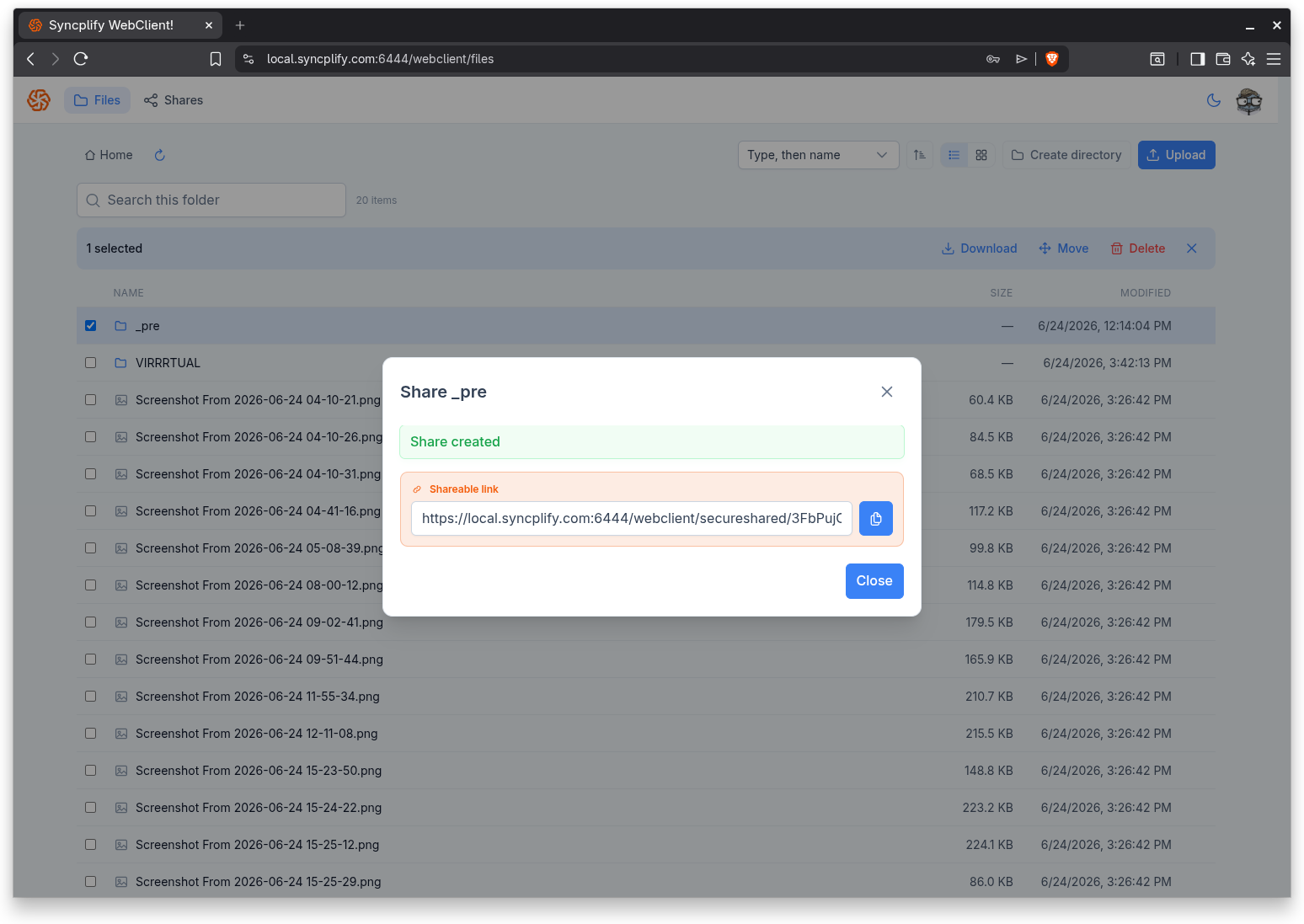Screen dimensions: 1304x924
Task: Click the _pre folder icon
Action: click(120, 326)
